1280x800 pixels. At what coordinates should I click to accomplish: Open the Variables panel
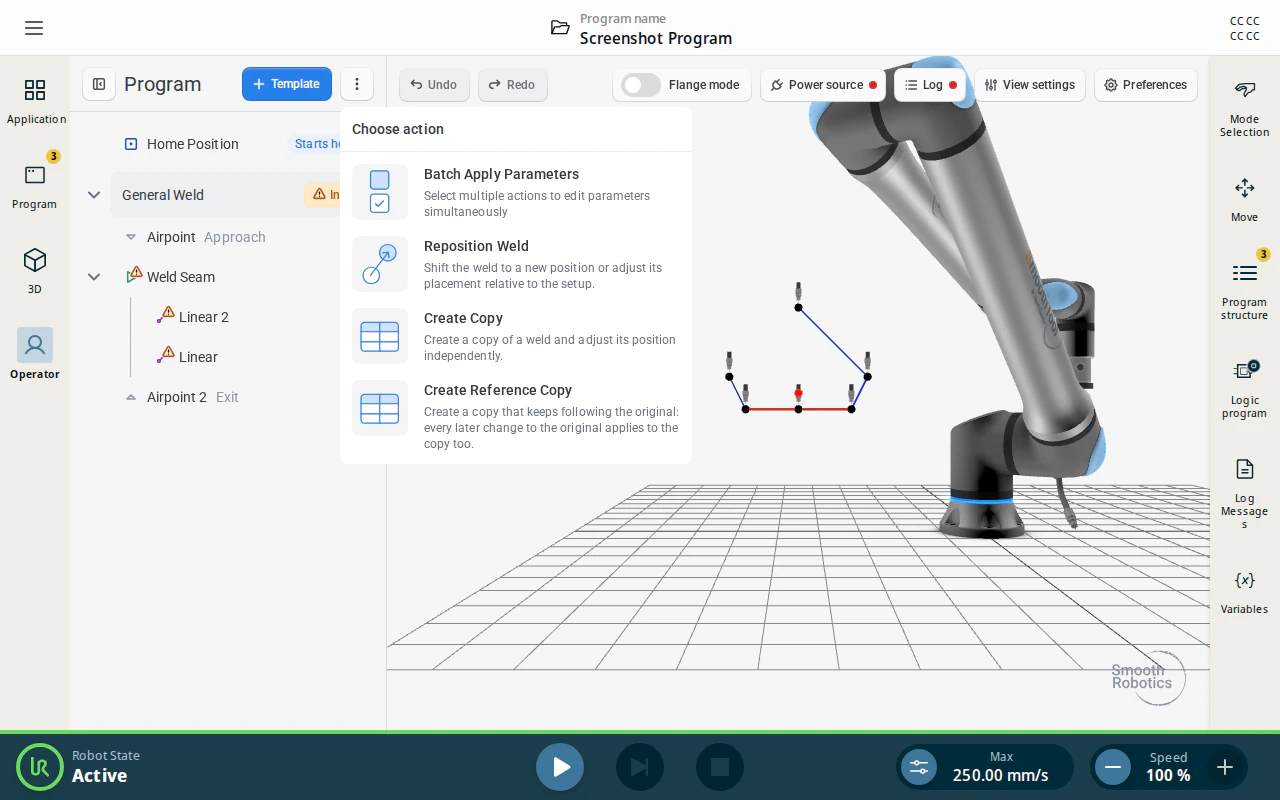coord(1245,592)
